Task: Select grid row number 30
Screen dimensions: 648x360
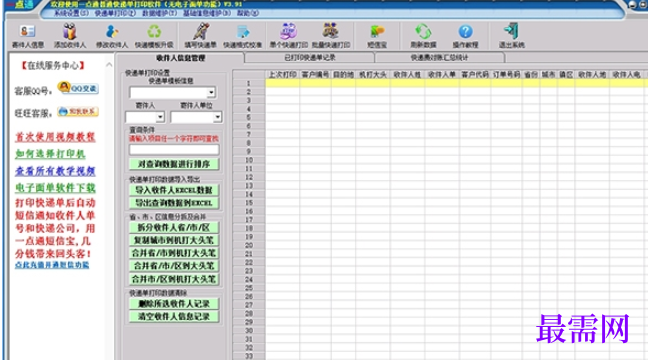Action: (249, 331)
